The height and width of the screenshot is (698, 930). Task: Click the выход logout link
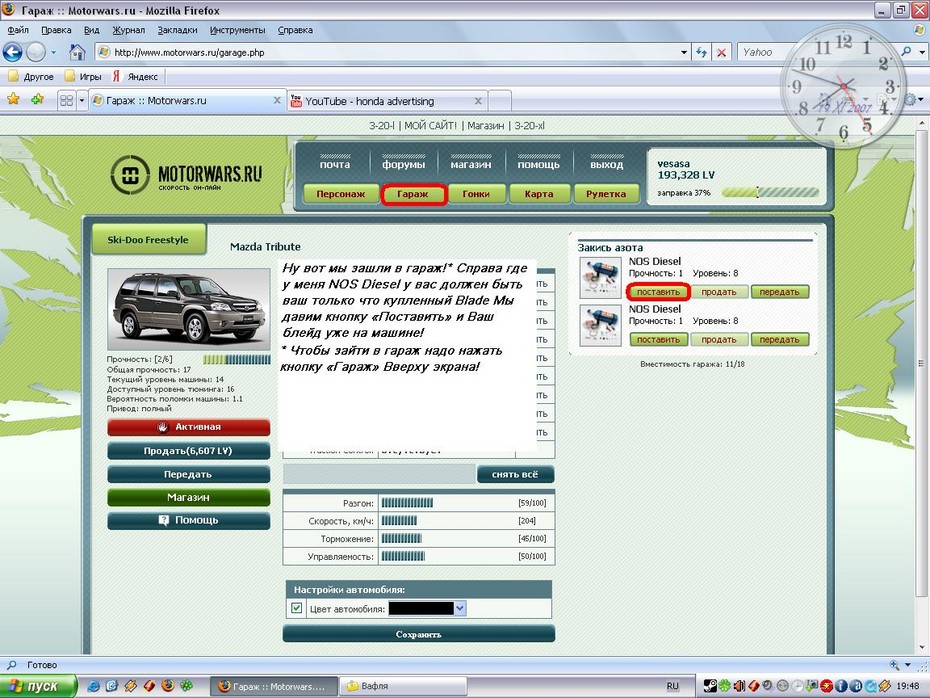[607, 164]
